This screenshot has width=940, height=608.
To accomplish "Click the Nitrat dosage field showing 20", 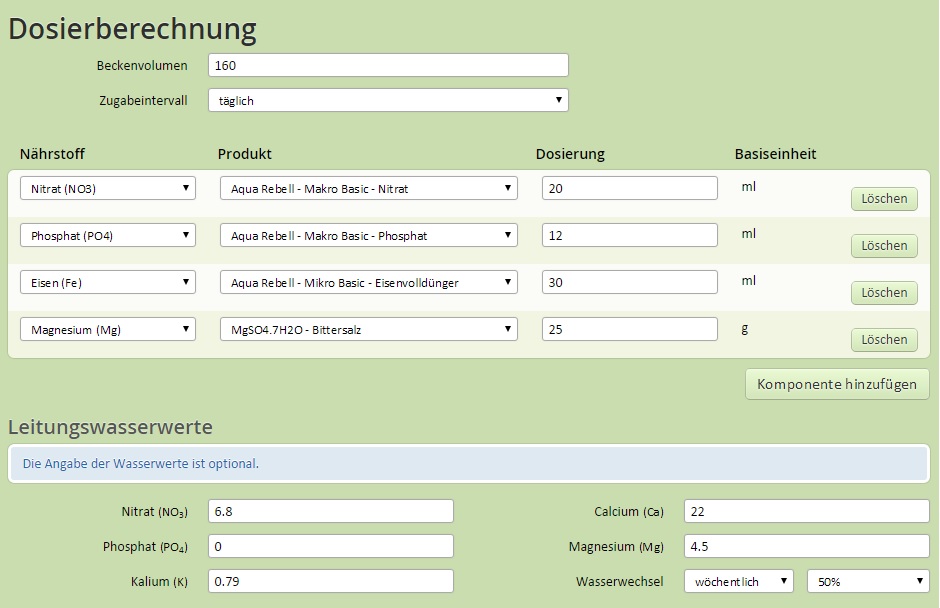I will tap(629, 188).
